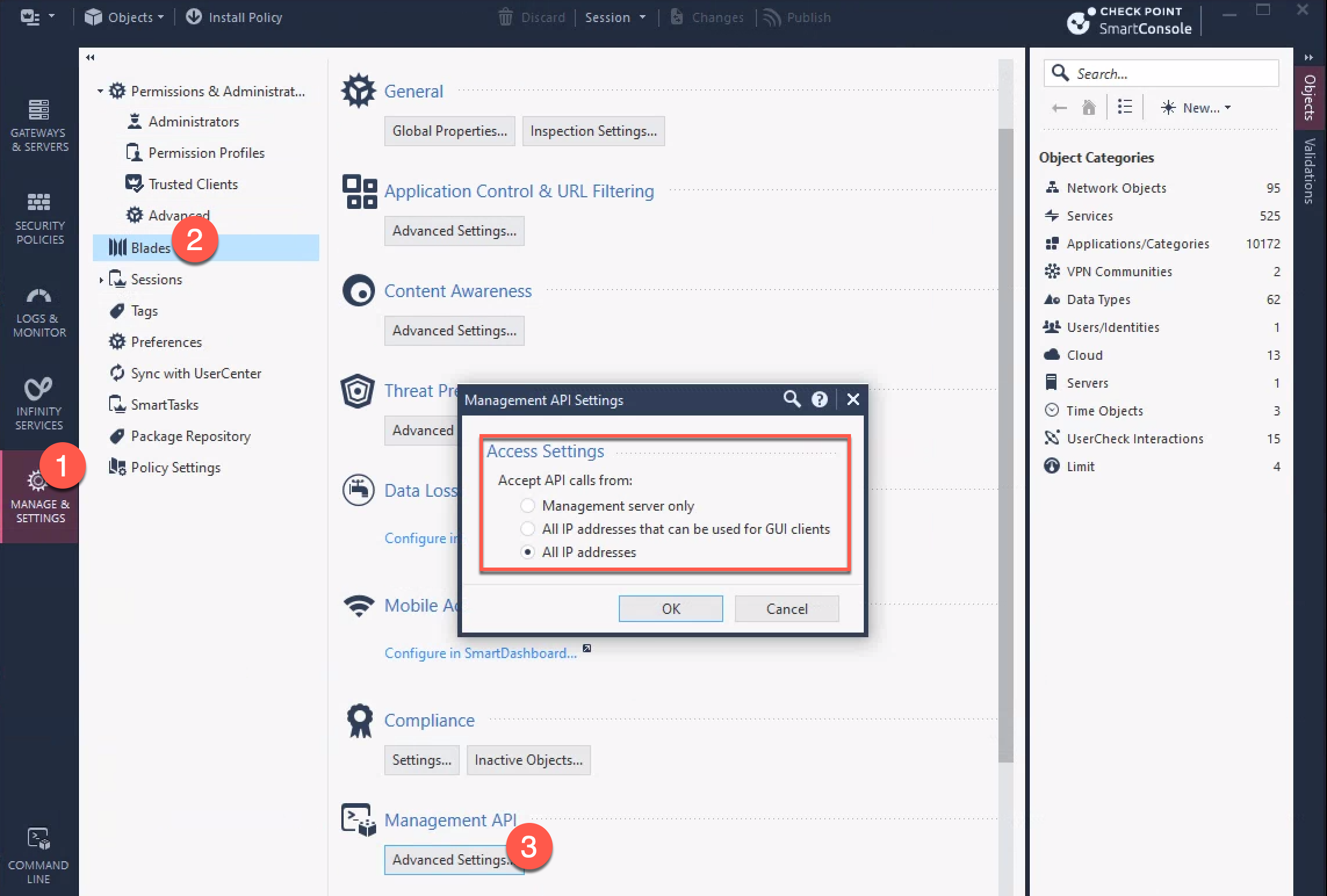Image resolution: width=1327 pixels, height=896 pixels.
Task: Close the Management API Settings dialog
Action: click(x=853, y=399)
